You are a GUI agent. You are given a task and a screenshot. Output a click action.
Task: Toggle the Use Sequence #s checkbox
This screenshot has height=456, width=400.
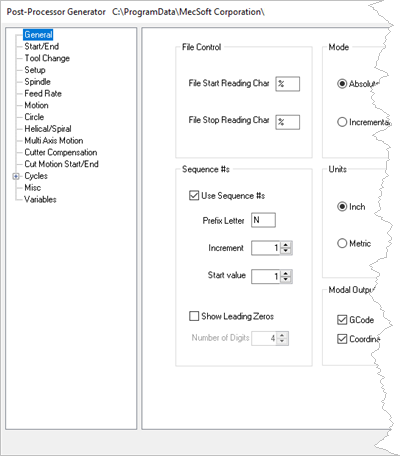(194, 195)
